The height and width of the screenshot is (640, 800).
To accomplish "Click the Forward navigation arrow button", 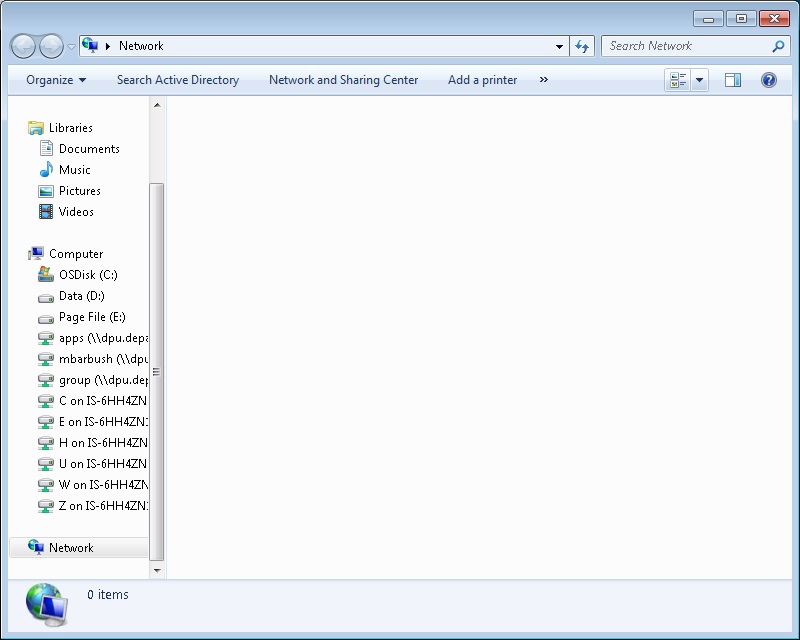I will click(50, 46).
